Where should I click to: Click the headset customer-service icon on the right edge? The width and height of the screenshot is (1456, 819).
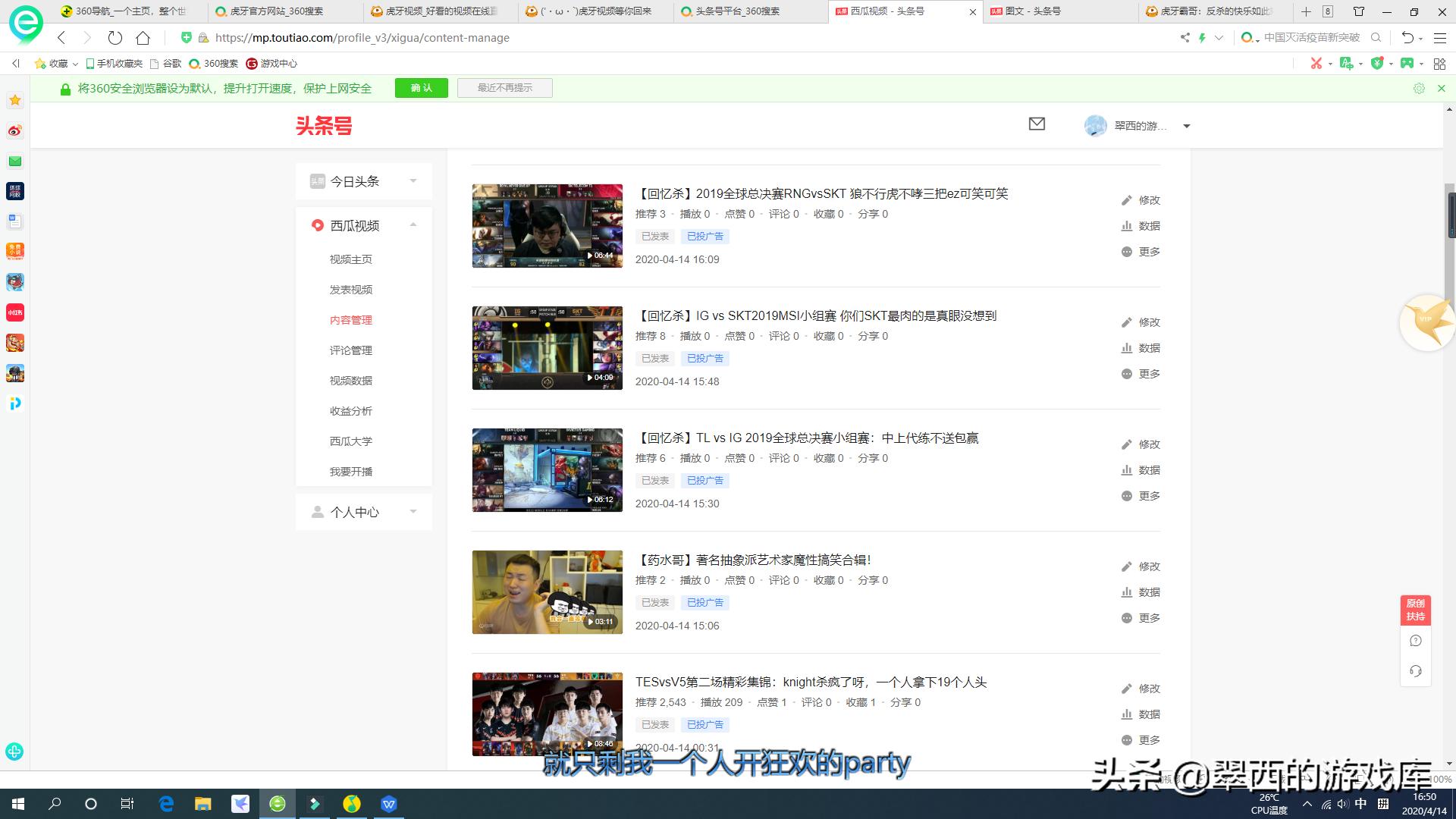(1416, 670)
